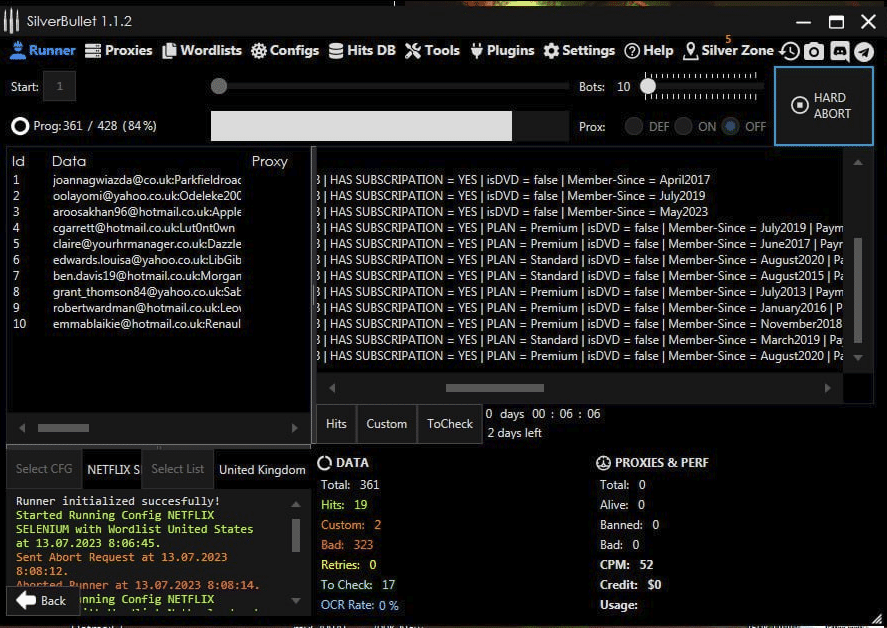887x628 pixels.
Task: Select the ON proxy radio button
Action: [x=683, y=127]
